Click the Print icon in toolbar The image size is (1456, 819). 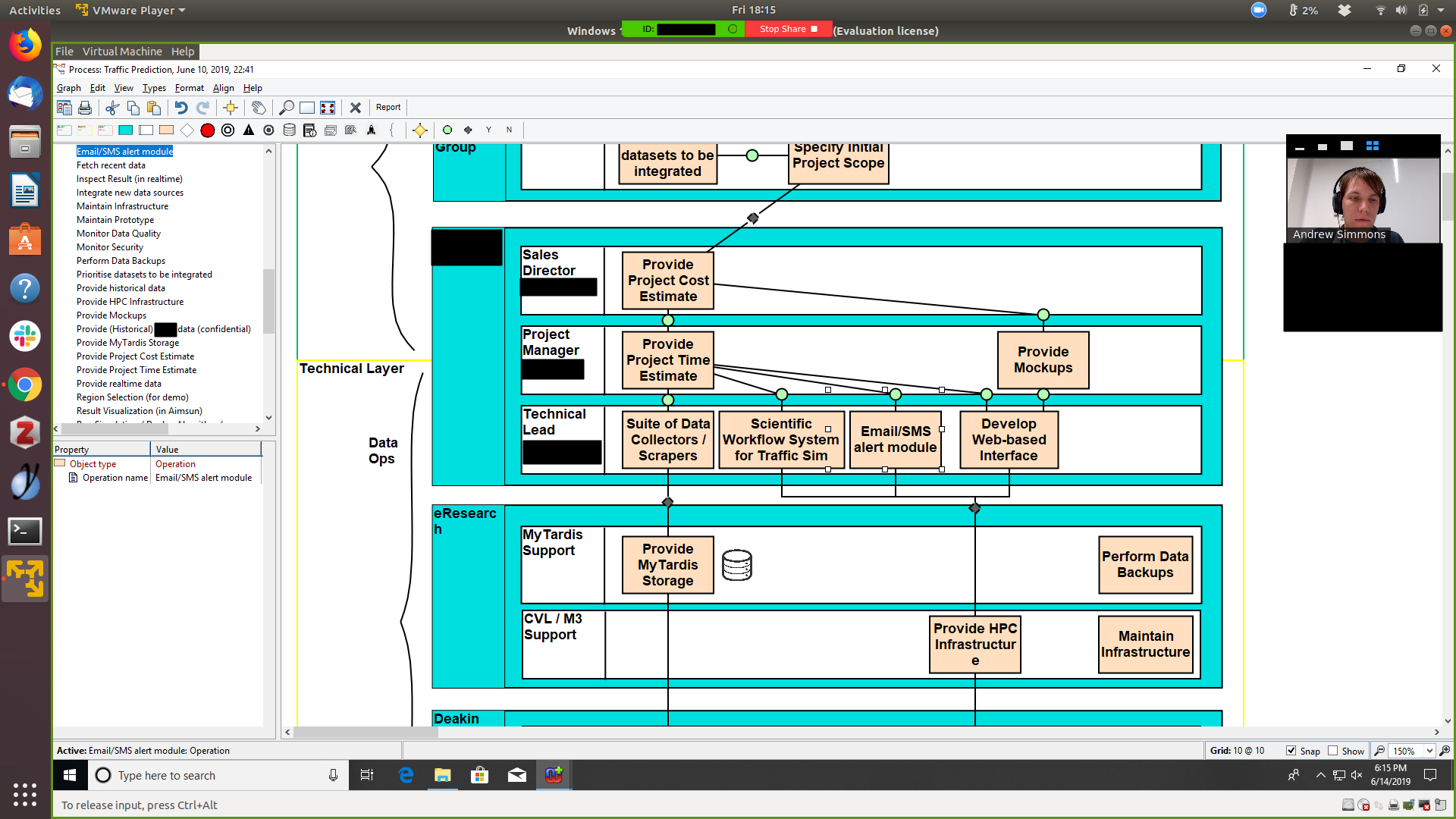tap(85, 108)
